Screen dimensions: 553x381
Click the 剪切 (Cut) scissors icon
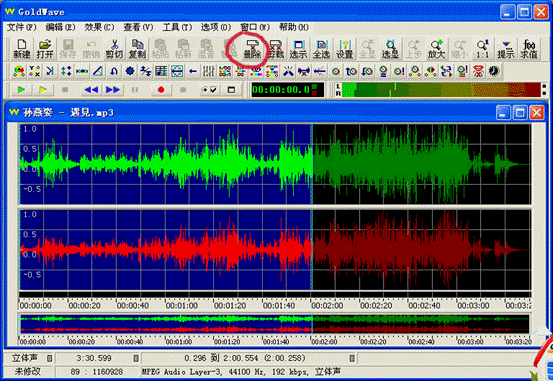114,49
